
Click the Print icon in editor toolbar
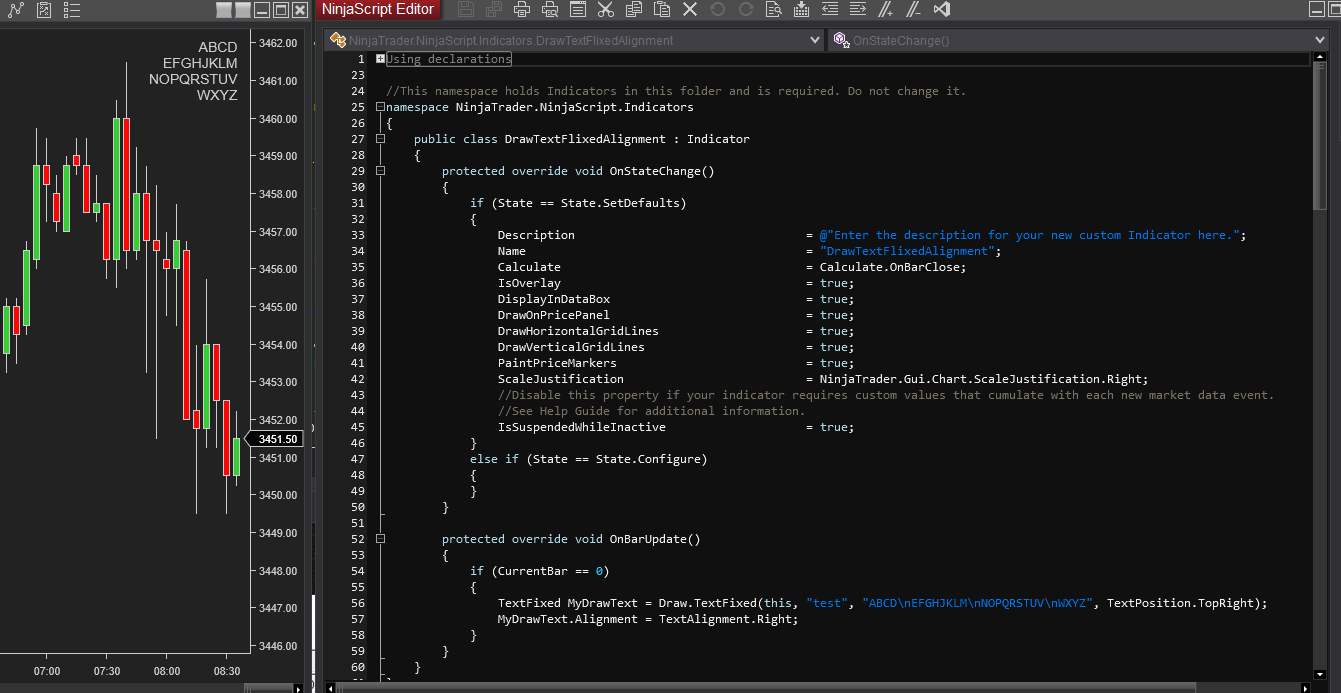pyautogui.click(x=521, y=10)
